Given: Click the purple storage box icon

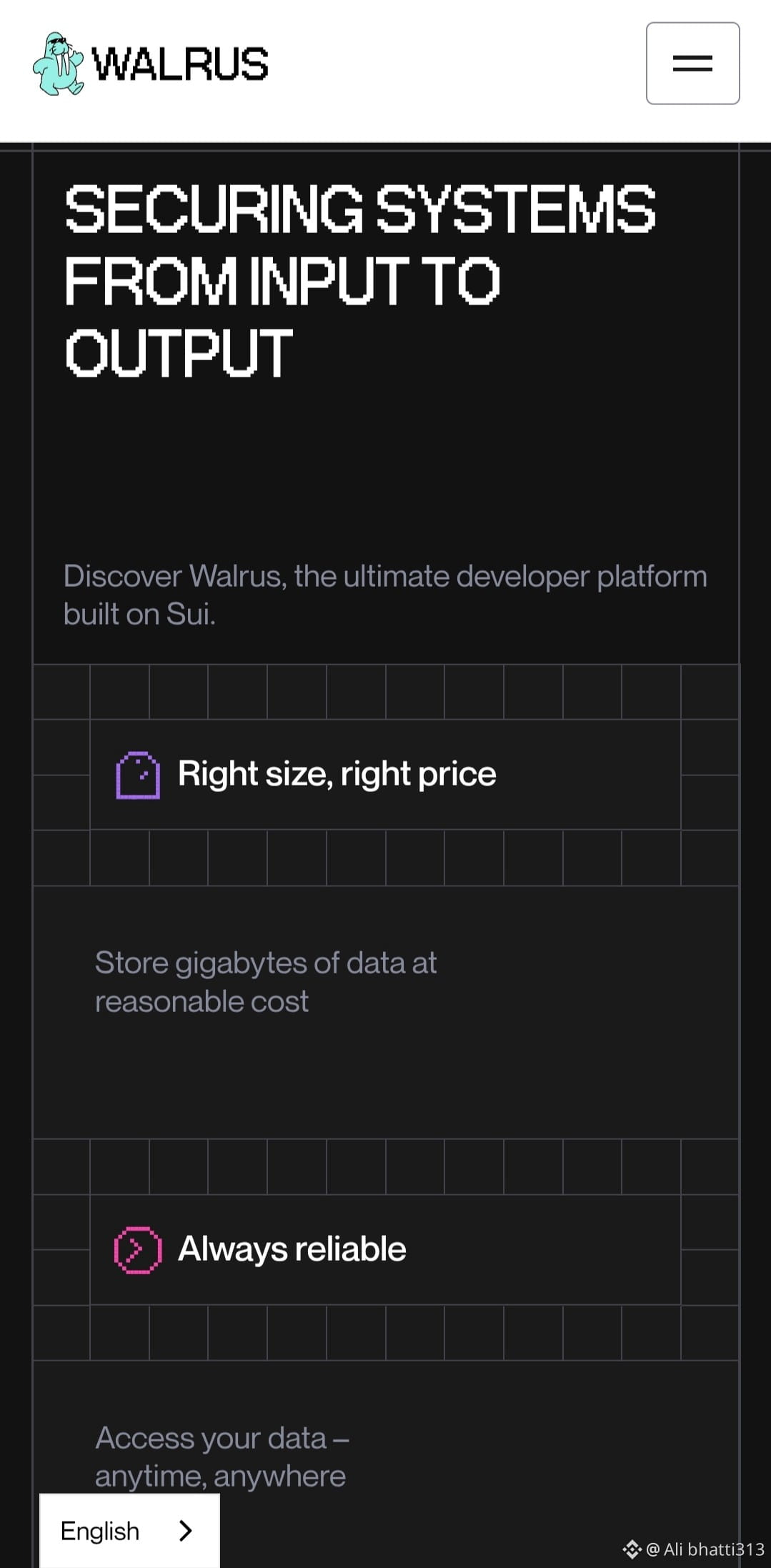Looking at the screenshot, I should (138, 775).
